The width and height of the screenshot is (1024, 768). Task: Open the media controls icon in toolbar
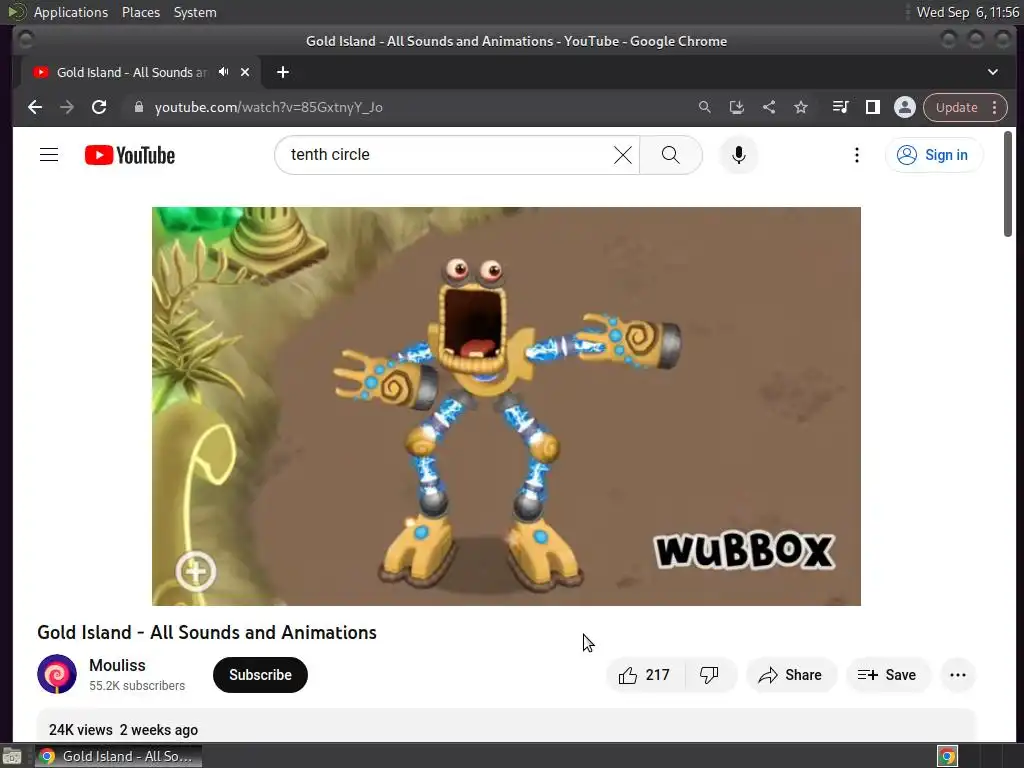point(840,107)
